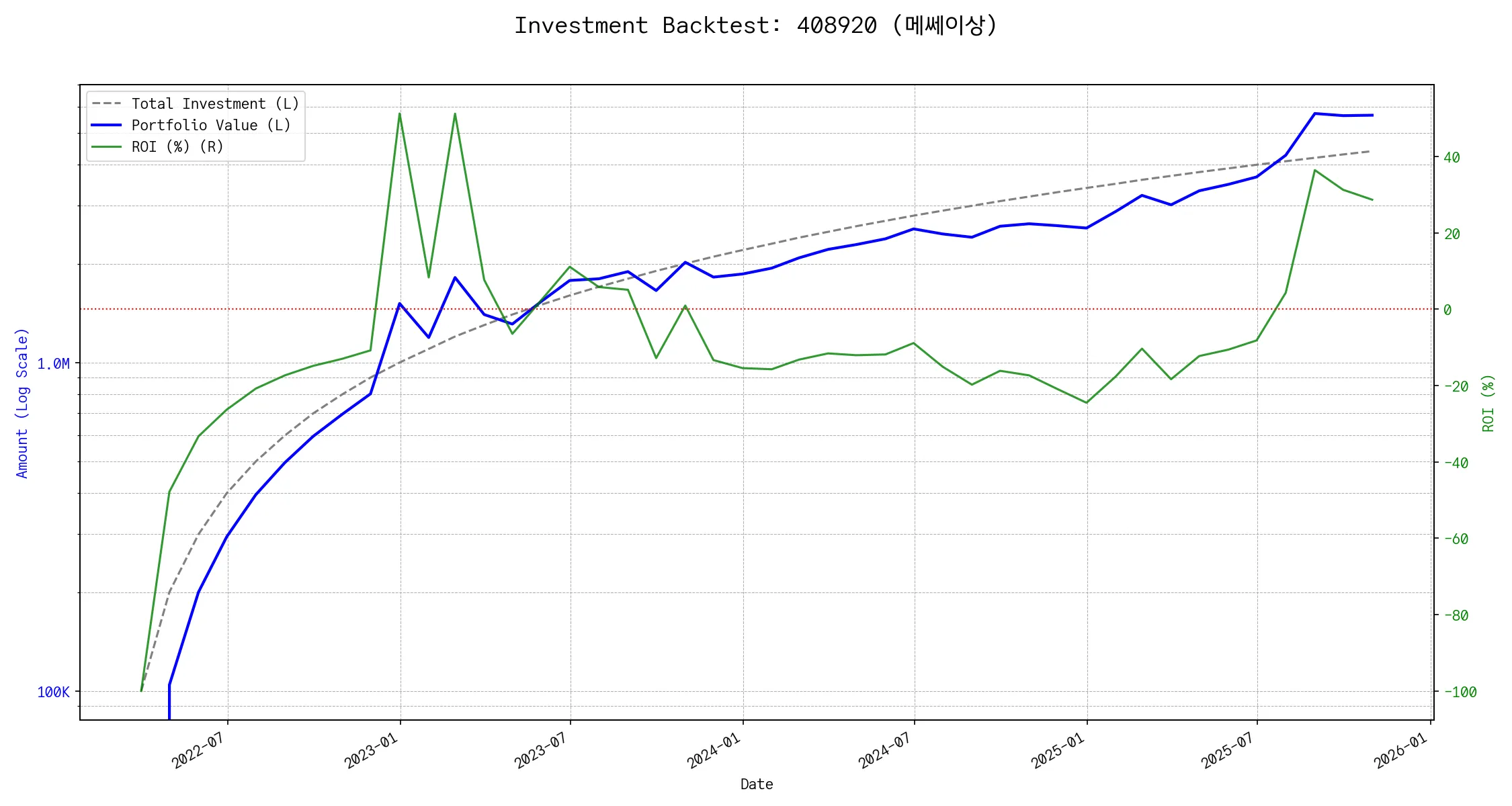The width and height of the screenshot is (1512, 806).
Task: Select the 2026-01 date tick label
Action: click(1400, 750)
